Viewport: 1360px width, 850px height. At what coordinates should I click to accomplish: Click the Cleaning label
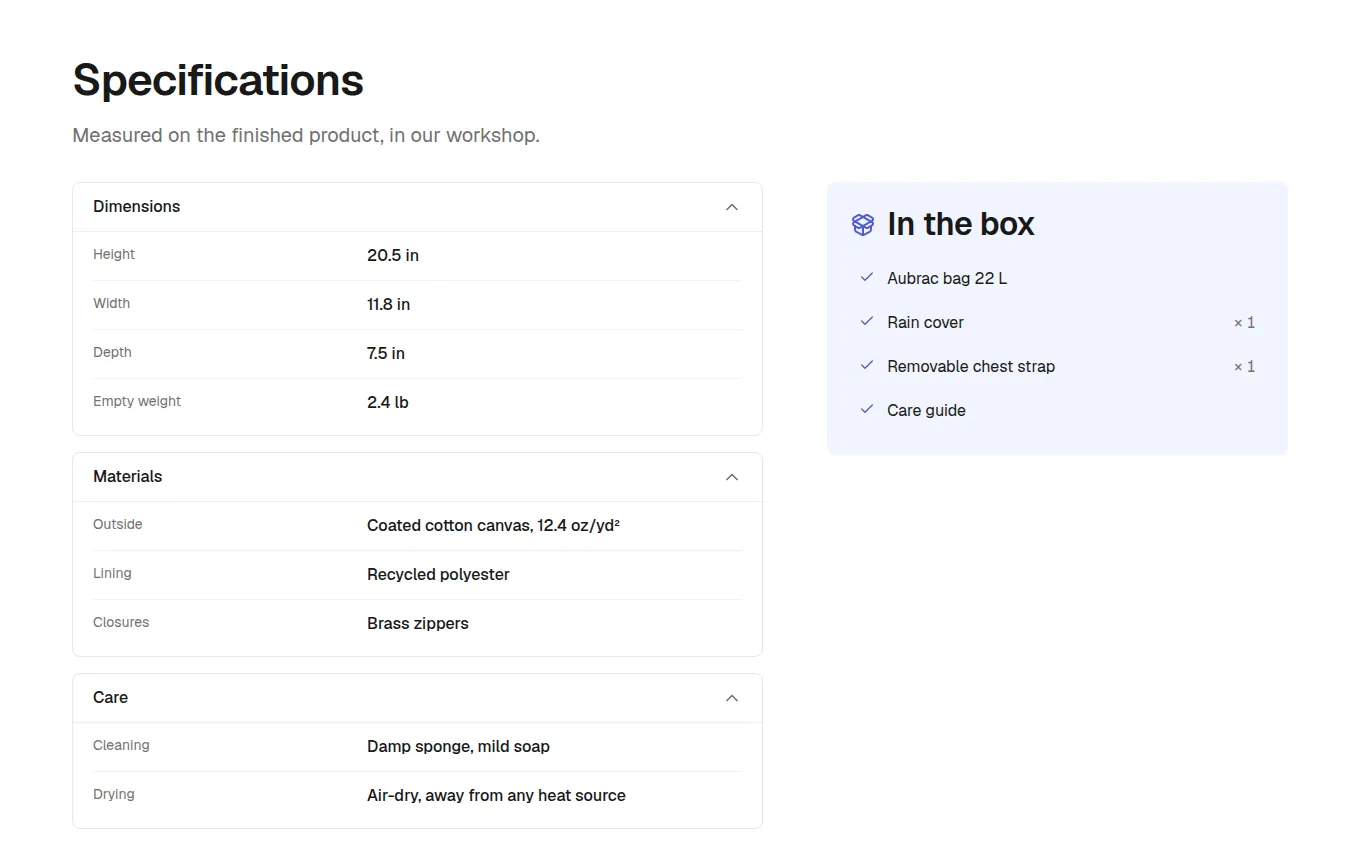click(x=121, y=745)
